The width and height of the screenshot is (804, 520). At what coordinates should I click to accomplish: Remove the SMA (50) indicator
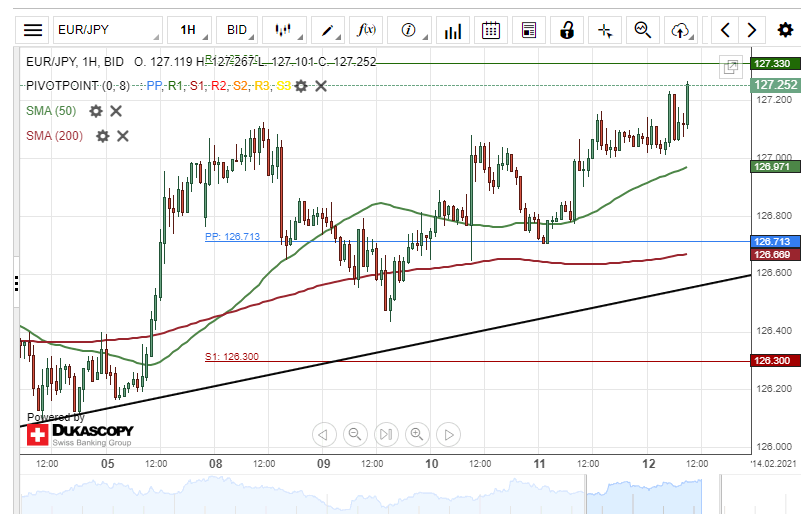click(x=116, y=111)
